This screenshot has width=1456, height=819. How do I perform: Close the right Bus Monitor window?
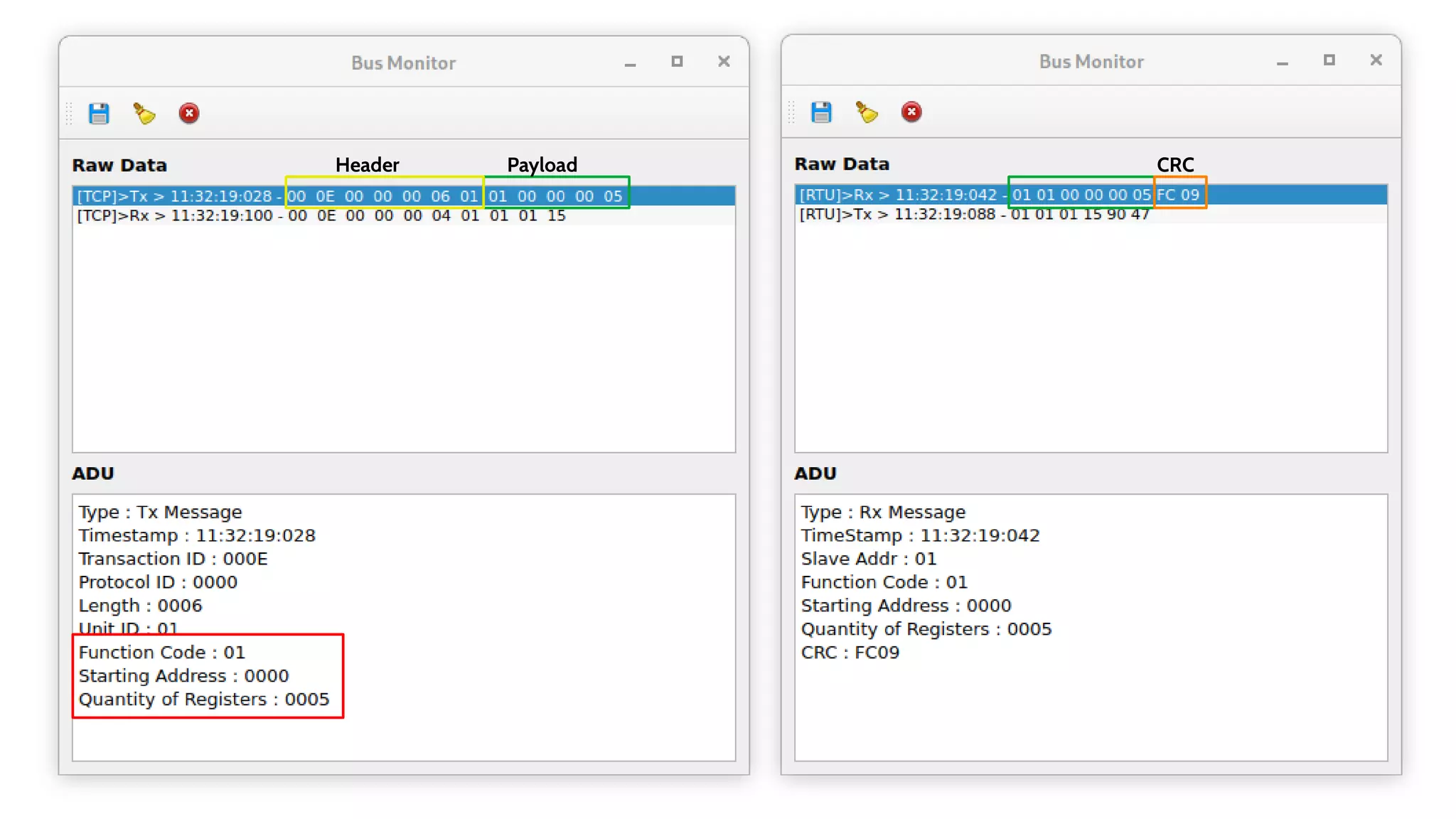(1376, 60)
